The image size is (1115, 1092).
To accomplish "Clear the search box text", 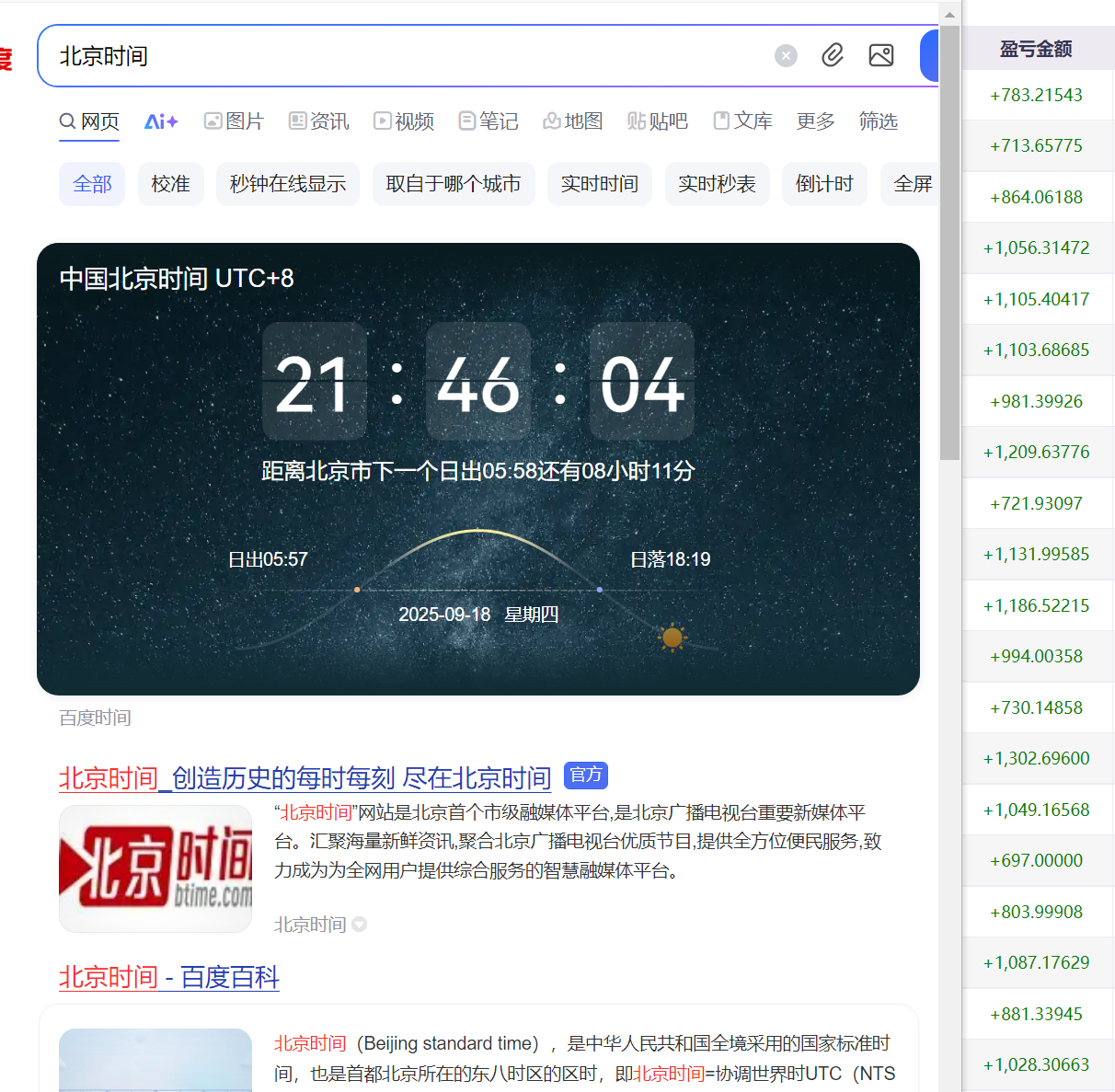I will click(x=786, y=56).
